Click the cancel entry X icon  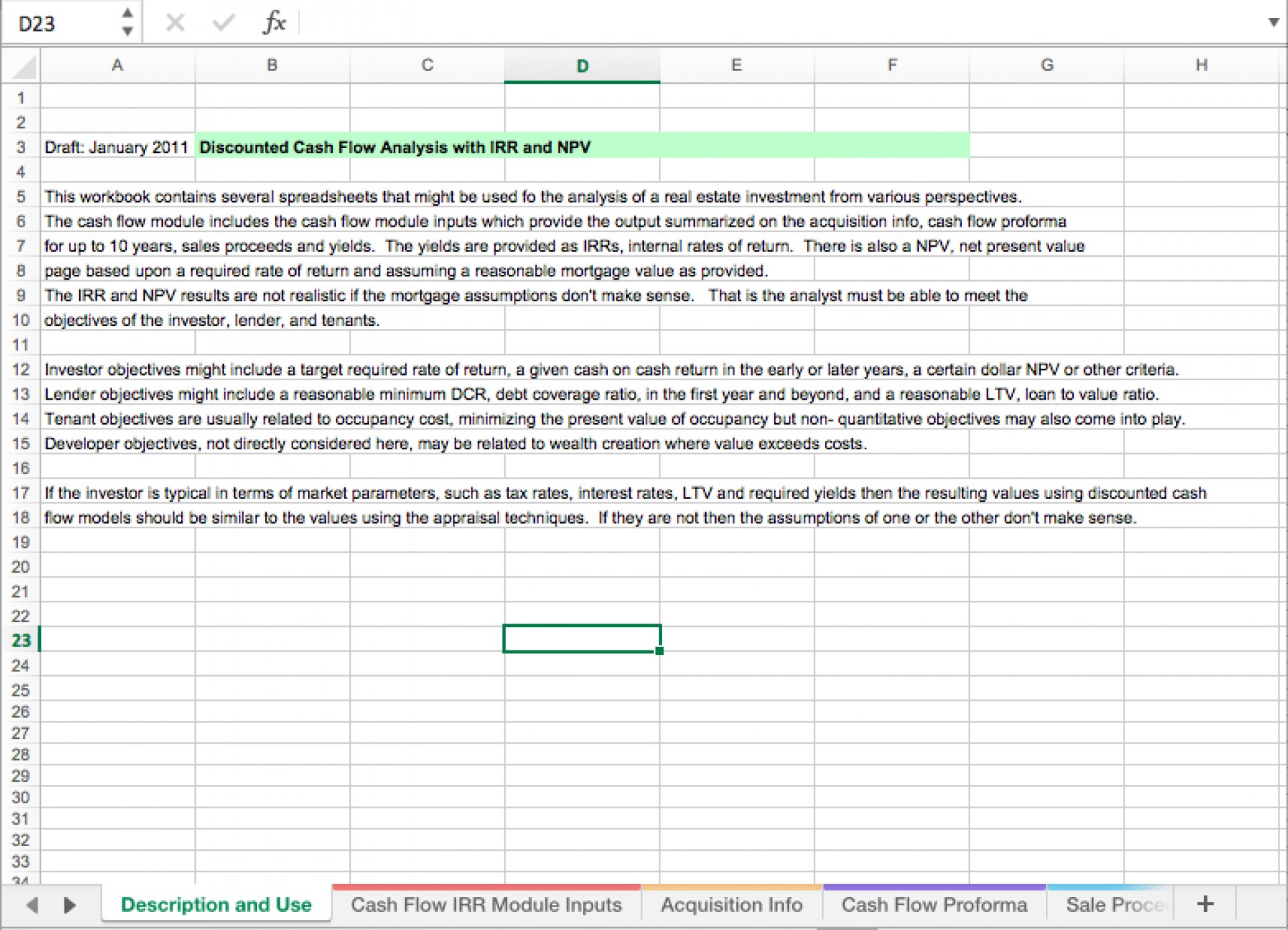[x=175, y=23]
